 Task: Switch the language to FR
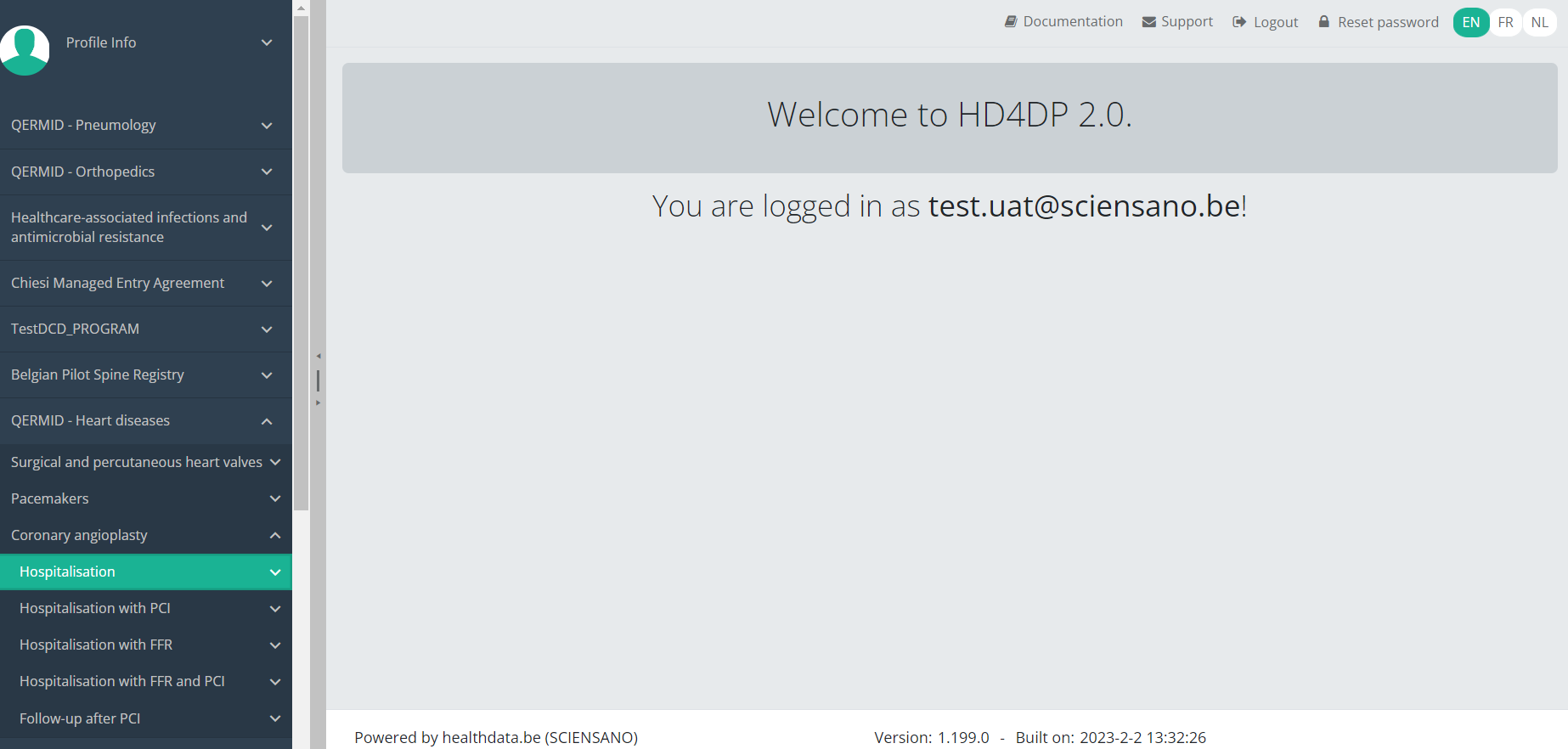point(1505,22)
